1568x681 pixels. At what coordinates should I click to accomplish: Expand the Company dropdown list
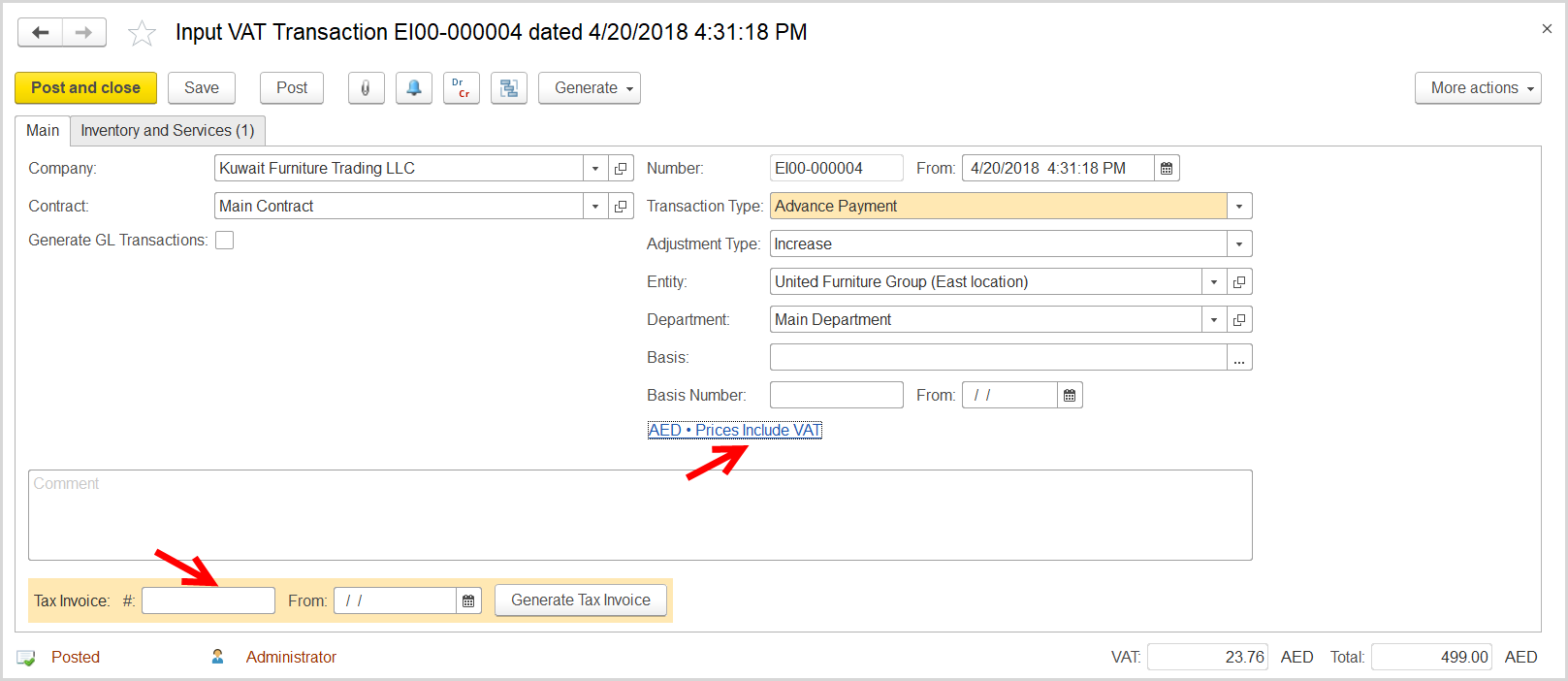click(x=595, y=168)
